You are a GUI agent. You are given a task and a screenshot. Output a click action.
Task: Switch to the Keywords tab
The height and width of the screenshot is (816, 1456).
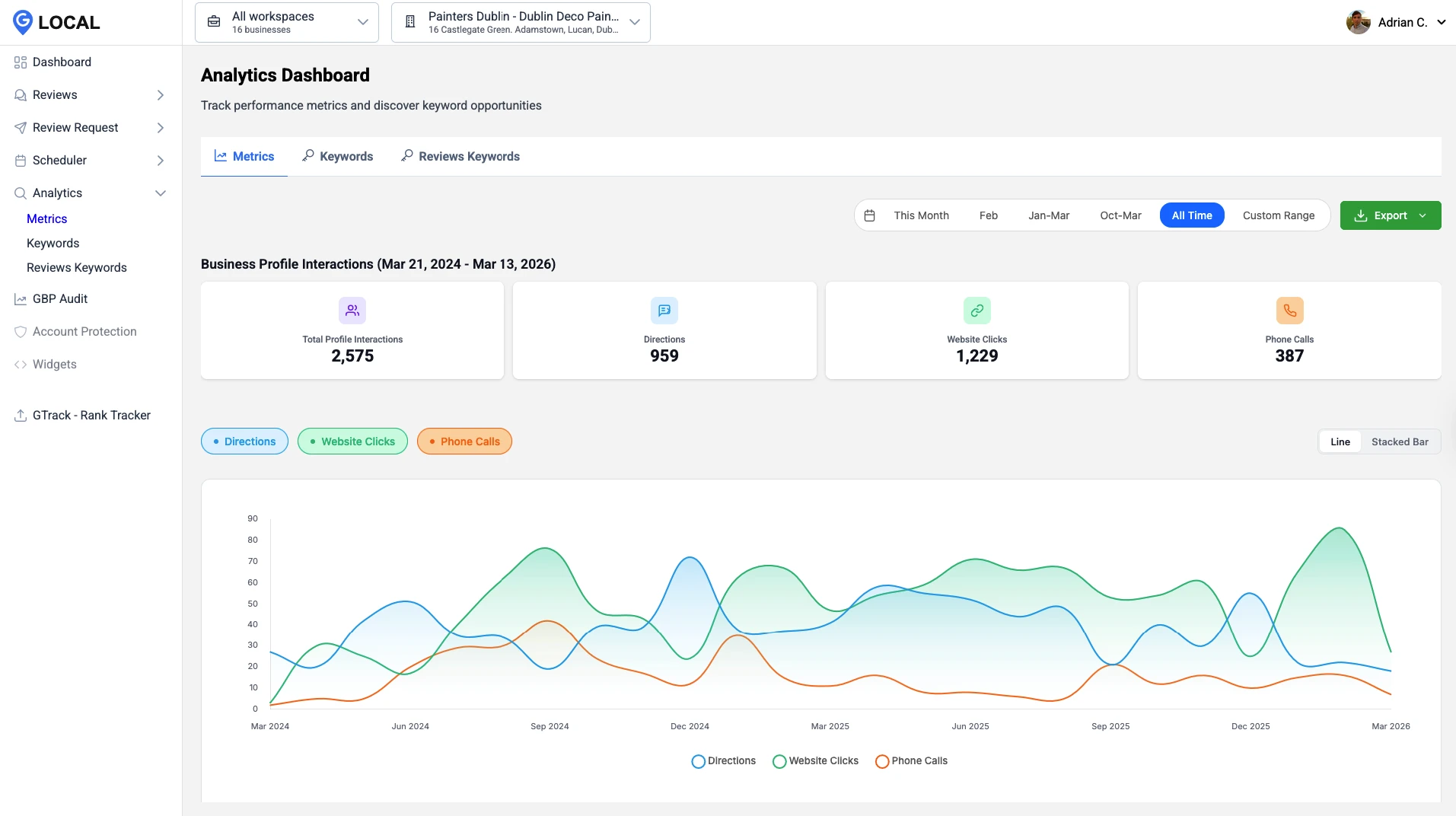[338, 156]
